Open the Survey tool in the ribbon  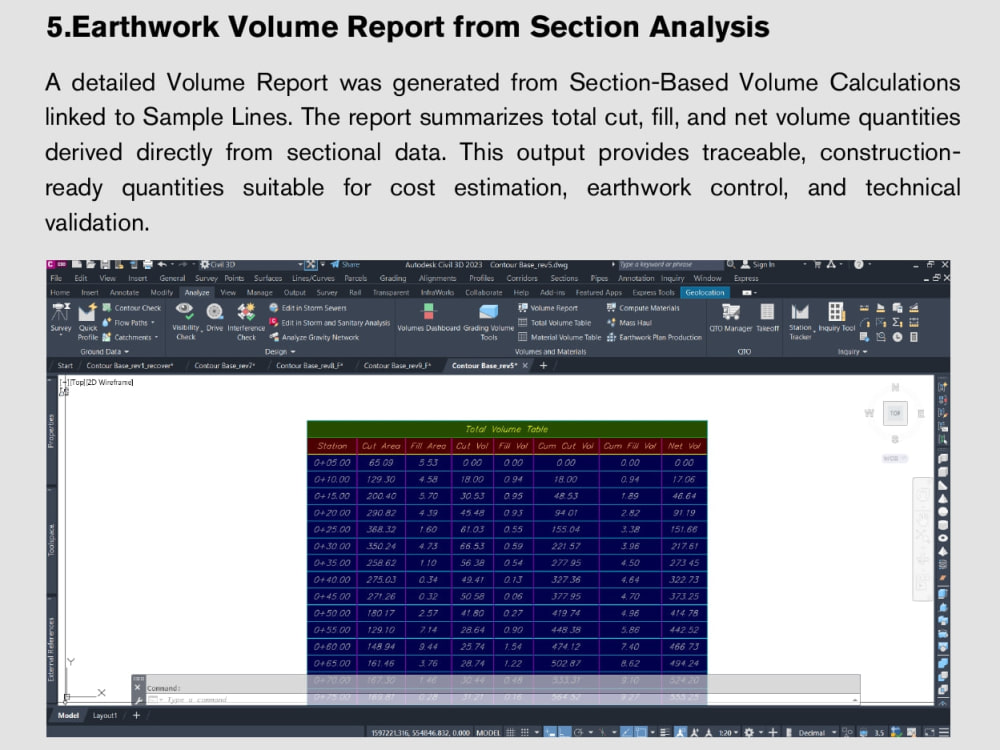point(61,318)
